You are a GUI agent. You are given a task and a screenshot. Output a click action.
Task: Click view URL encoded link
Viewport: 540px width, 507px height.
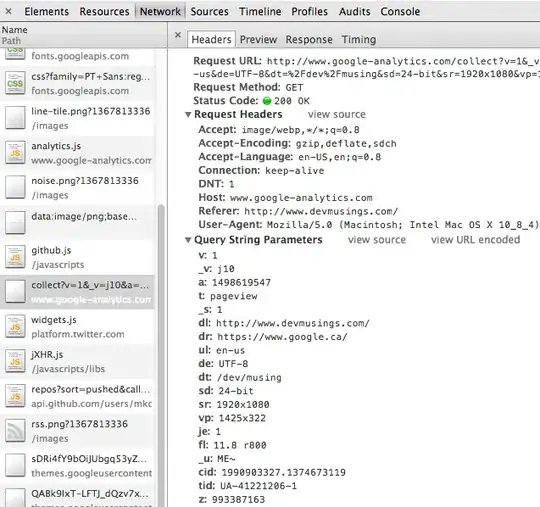coord(476,240)
